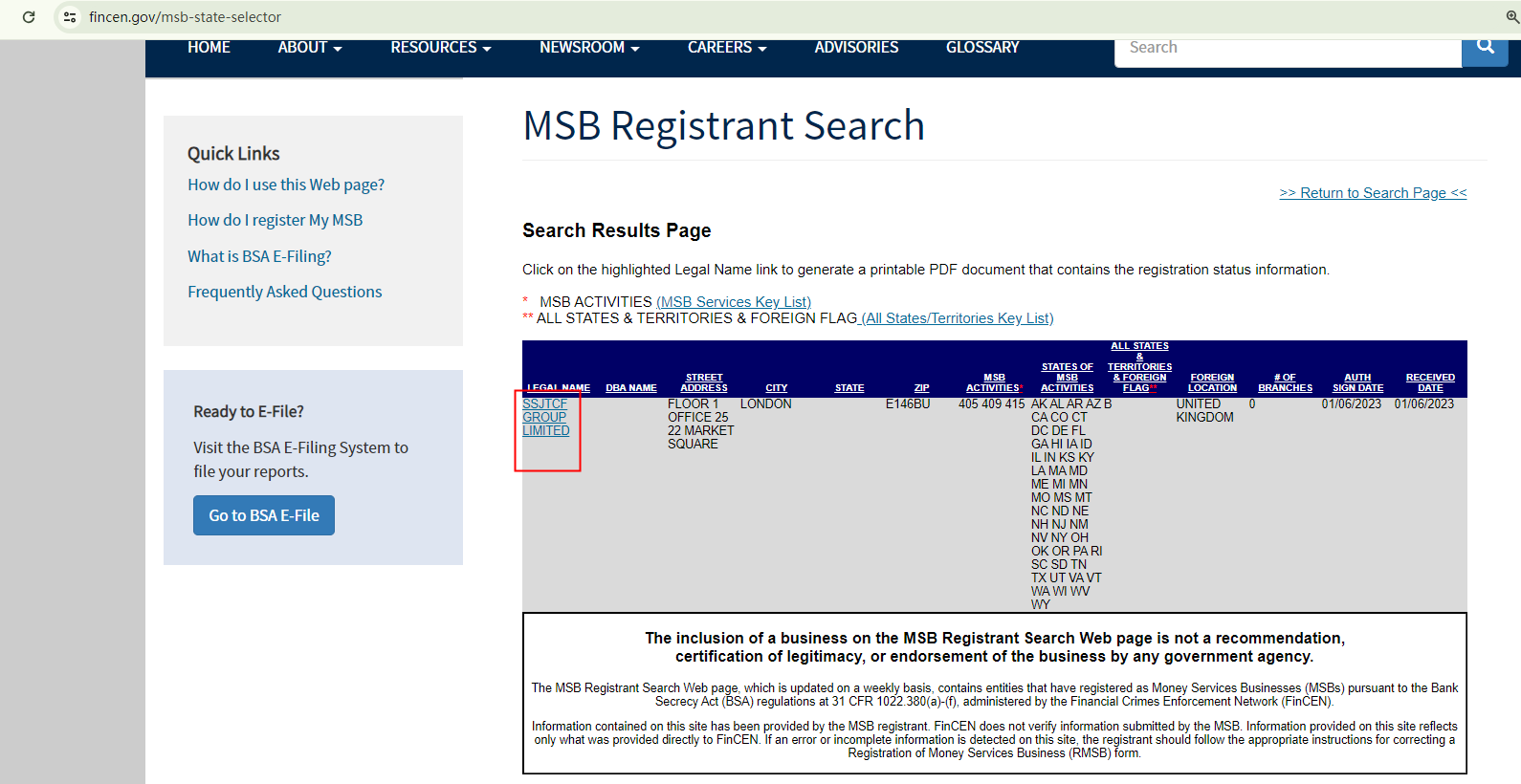This screenshot has width=1521, height=784.
Task: Click the 'Return to Search Page' link
Action: tap(1373, 193)
